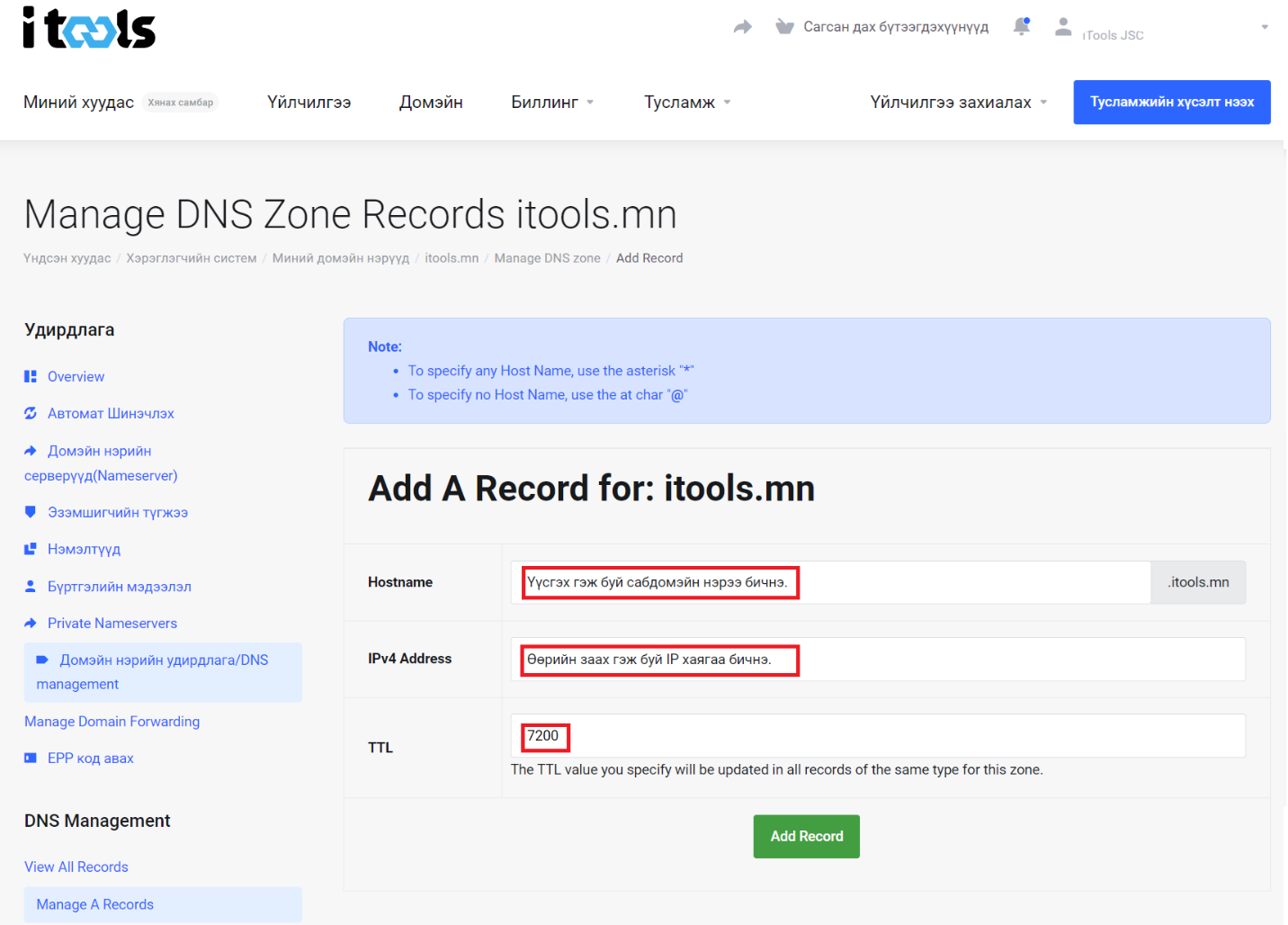
Task: Click the DNS management tag icon
Action: click(42, 660)
